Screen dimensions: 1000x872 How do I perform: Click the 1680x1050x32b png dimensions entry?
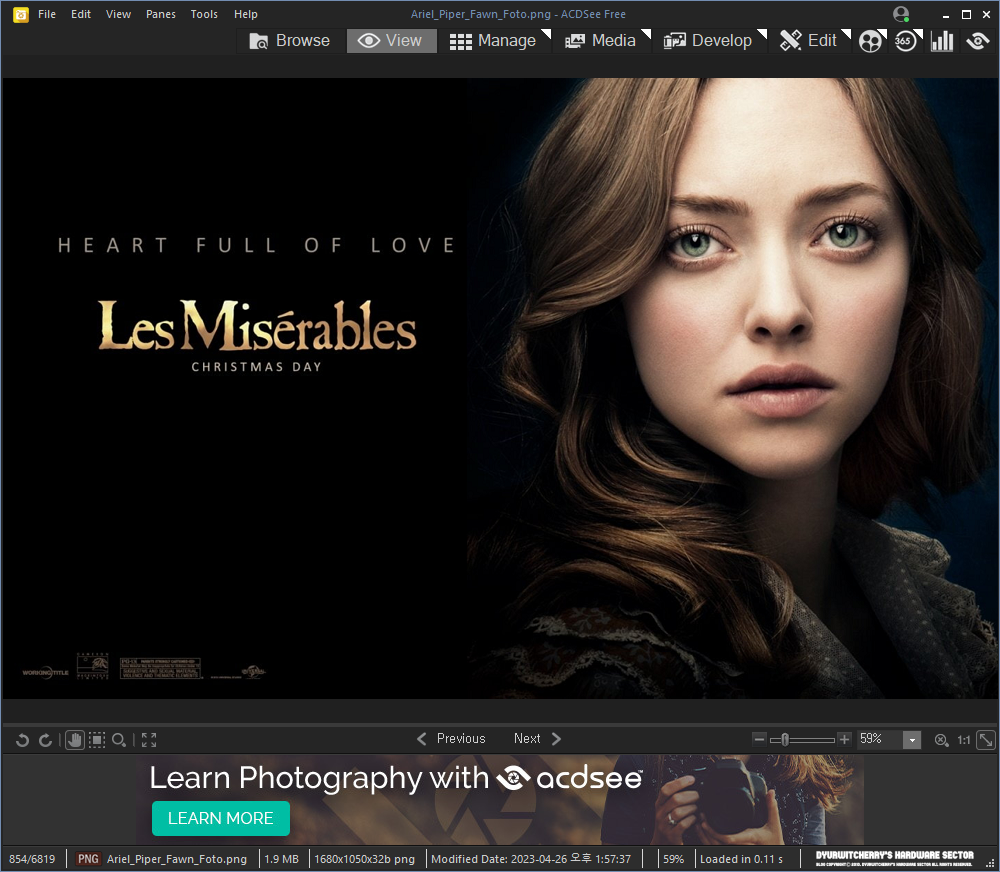364,859
